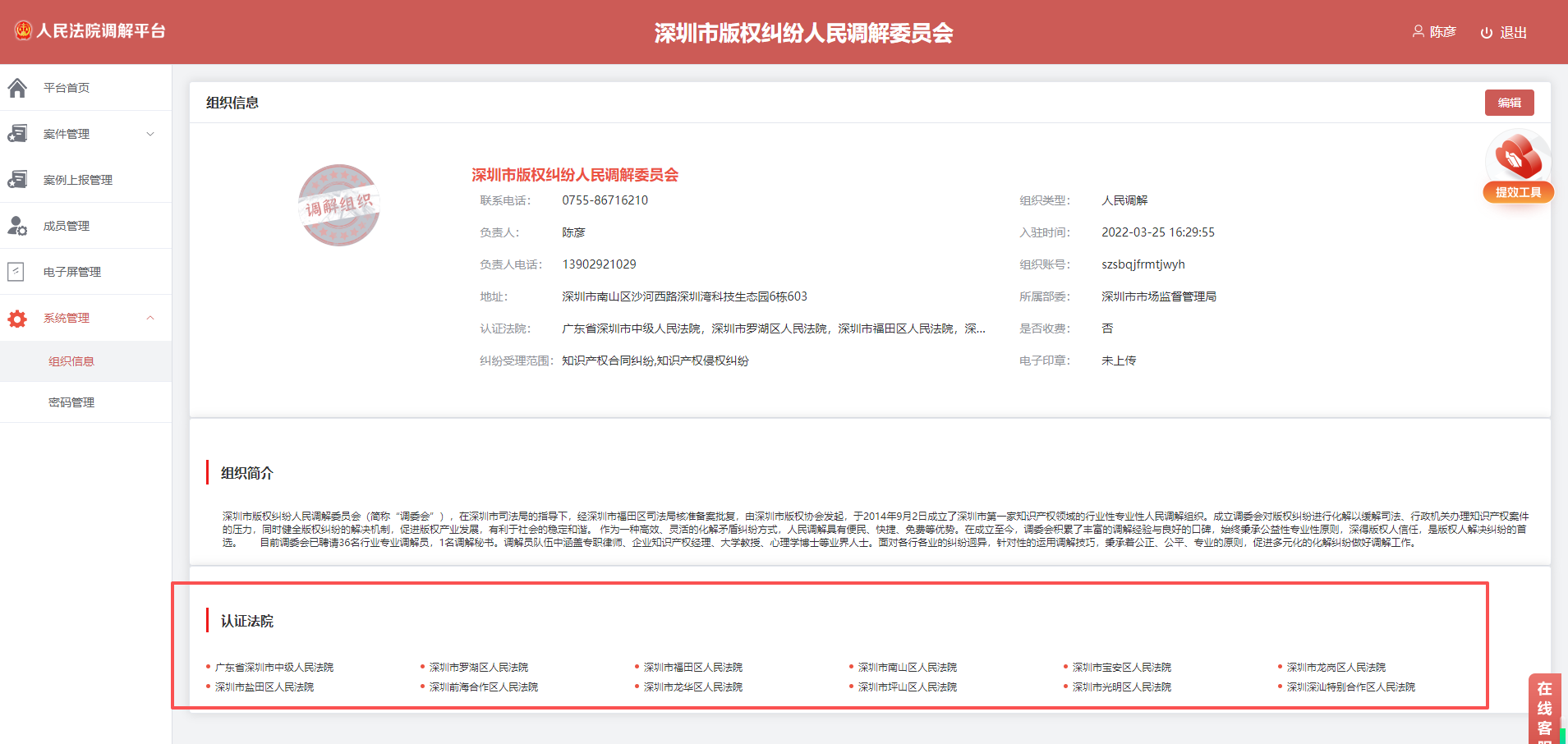The image size is (1568, 744).
Task: Click the 调解组织 seal image
Action: [338, 205]
